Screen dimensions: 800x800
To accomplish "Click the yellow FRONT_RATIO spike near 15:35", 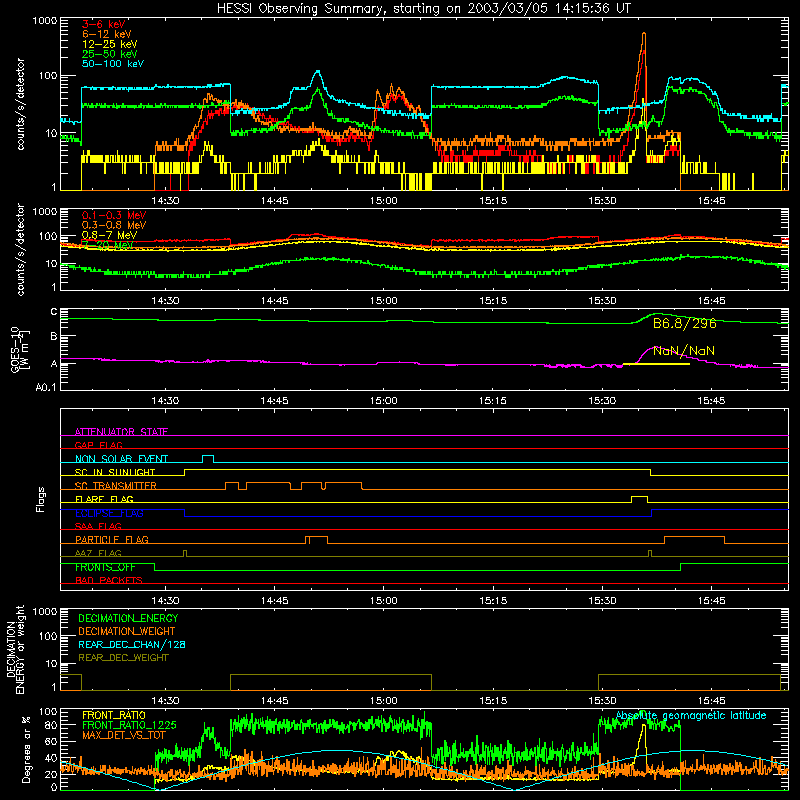I will tap(643, 729).
